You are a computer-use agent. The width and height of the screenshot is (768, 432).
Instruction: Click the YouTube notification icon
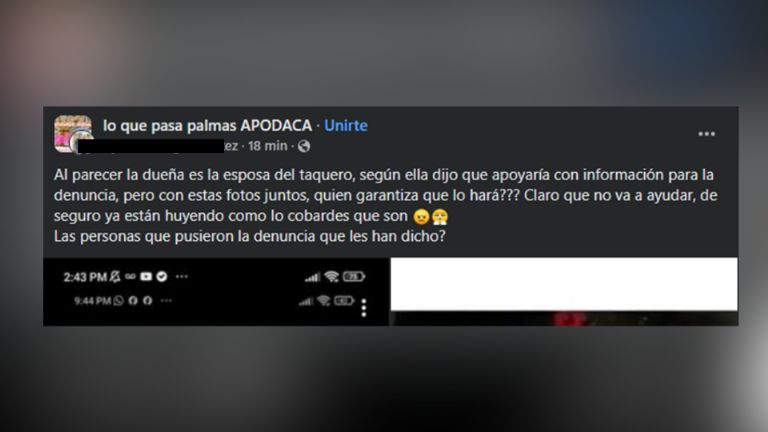pos(146,277)
